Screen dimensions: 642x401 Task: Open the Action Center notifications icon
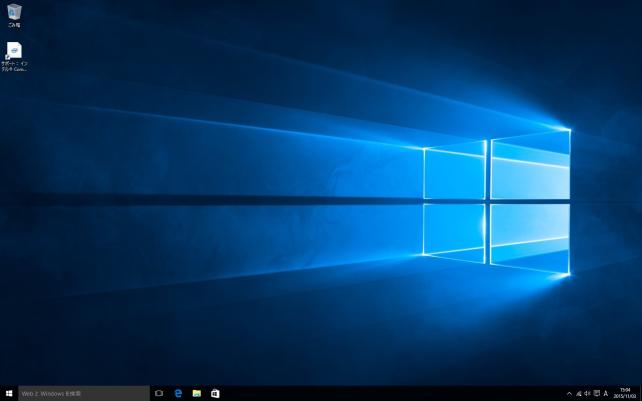tap(597, 394)
